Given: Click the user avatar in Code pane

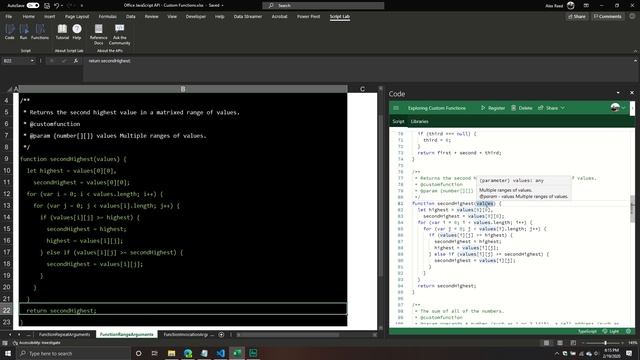Looking at the screenshot, I should [x=615, y=108].
